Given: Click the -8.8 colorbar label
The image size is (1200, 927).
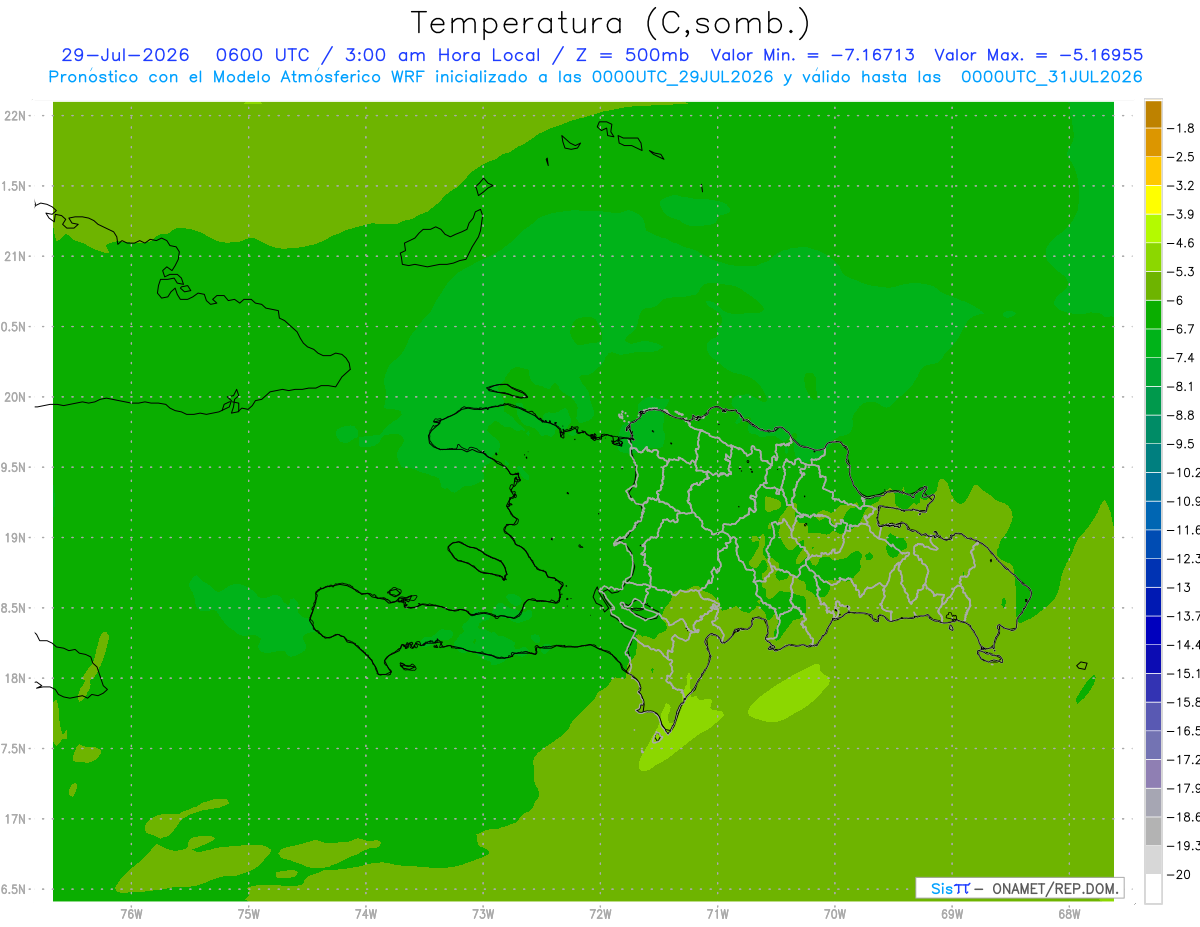Looking at the screenshot, I should 1181,415.
